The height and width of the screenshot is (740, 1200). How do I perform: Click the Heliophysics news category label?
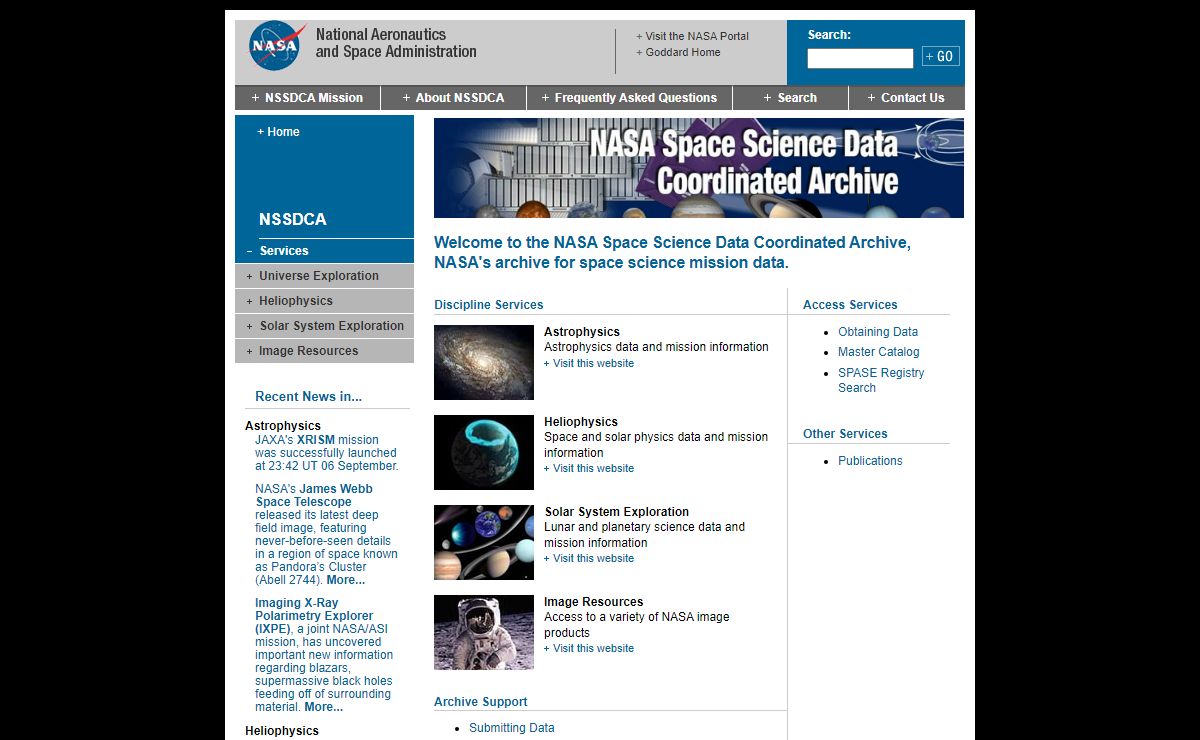pyautogui.click(x=282, y=731)
